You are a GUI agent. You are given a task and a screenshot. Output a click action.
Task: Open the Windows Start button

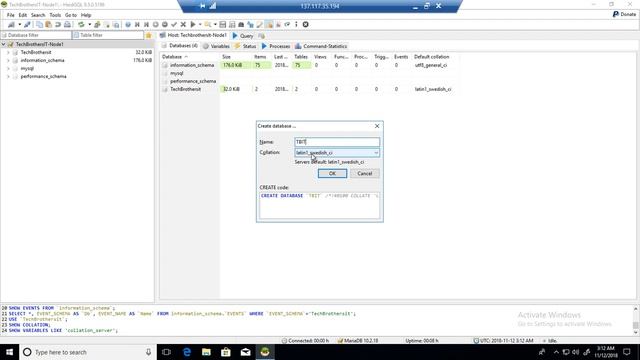click(x=9, y=352)
